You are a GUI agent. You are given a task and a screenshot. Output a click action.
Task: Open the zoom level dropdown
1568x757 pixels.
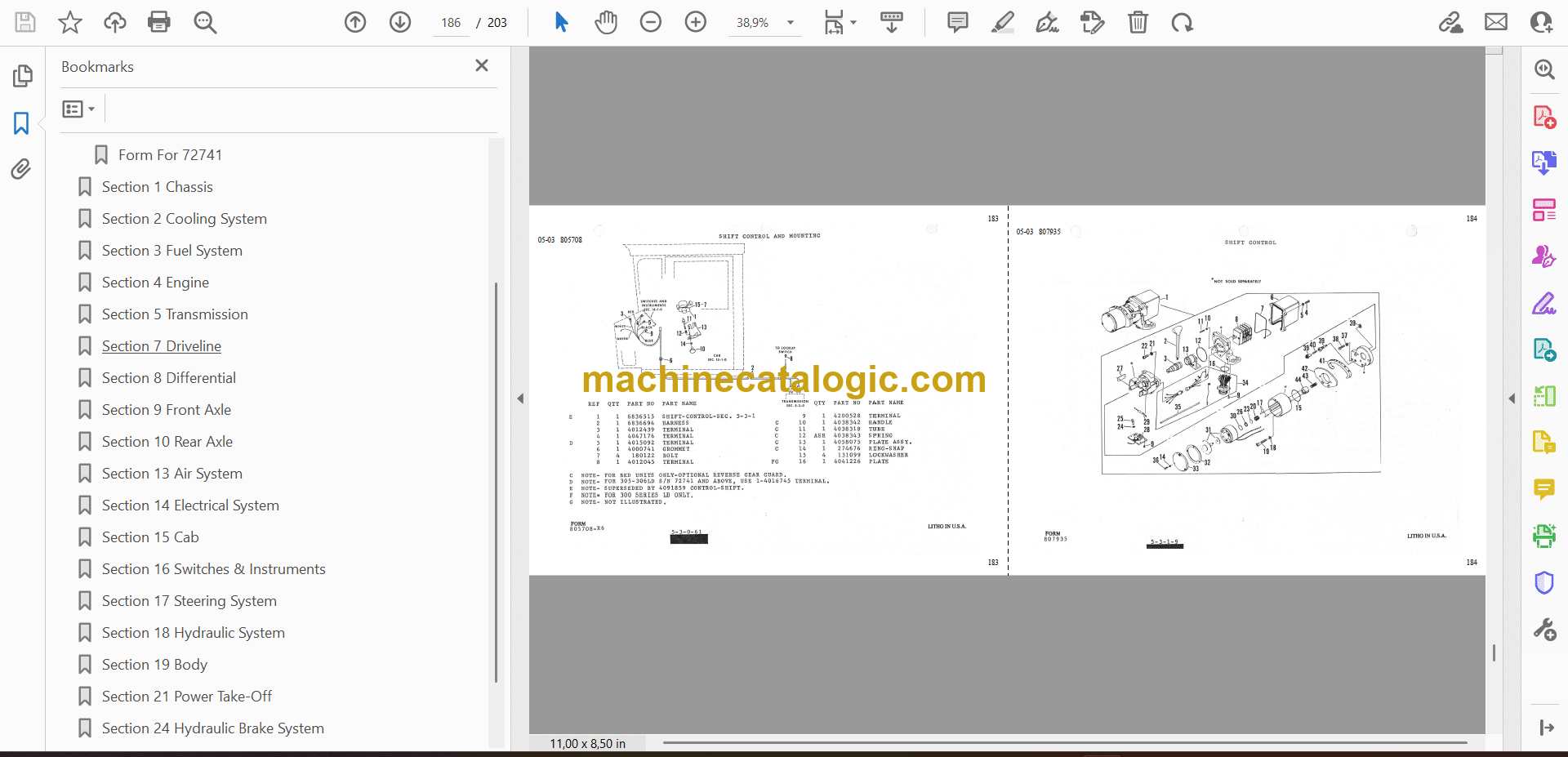pos(790,23)
